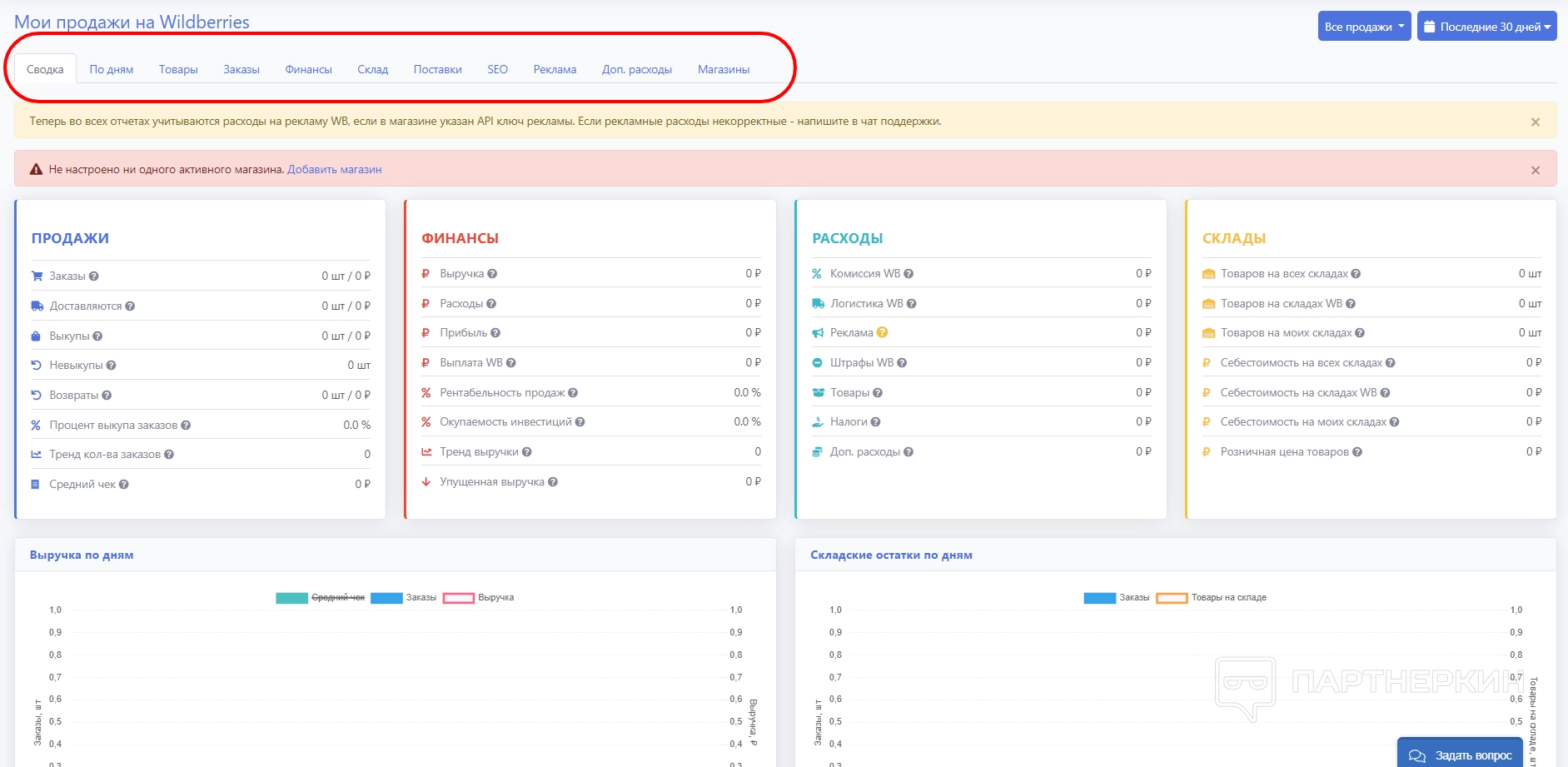
Task: Click the truck icon beside Доставляются
Action: (37, 306)
